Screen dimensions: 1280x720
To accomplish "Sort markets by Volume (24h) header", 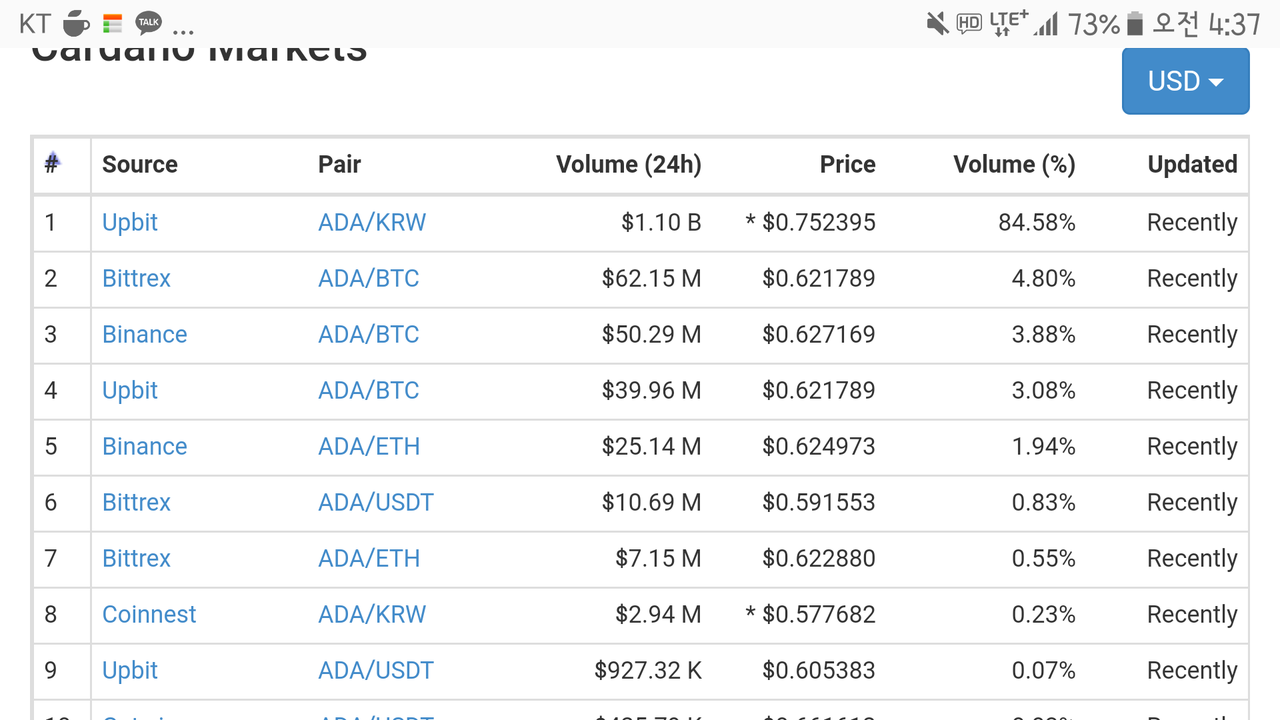I will 628,165.
